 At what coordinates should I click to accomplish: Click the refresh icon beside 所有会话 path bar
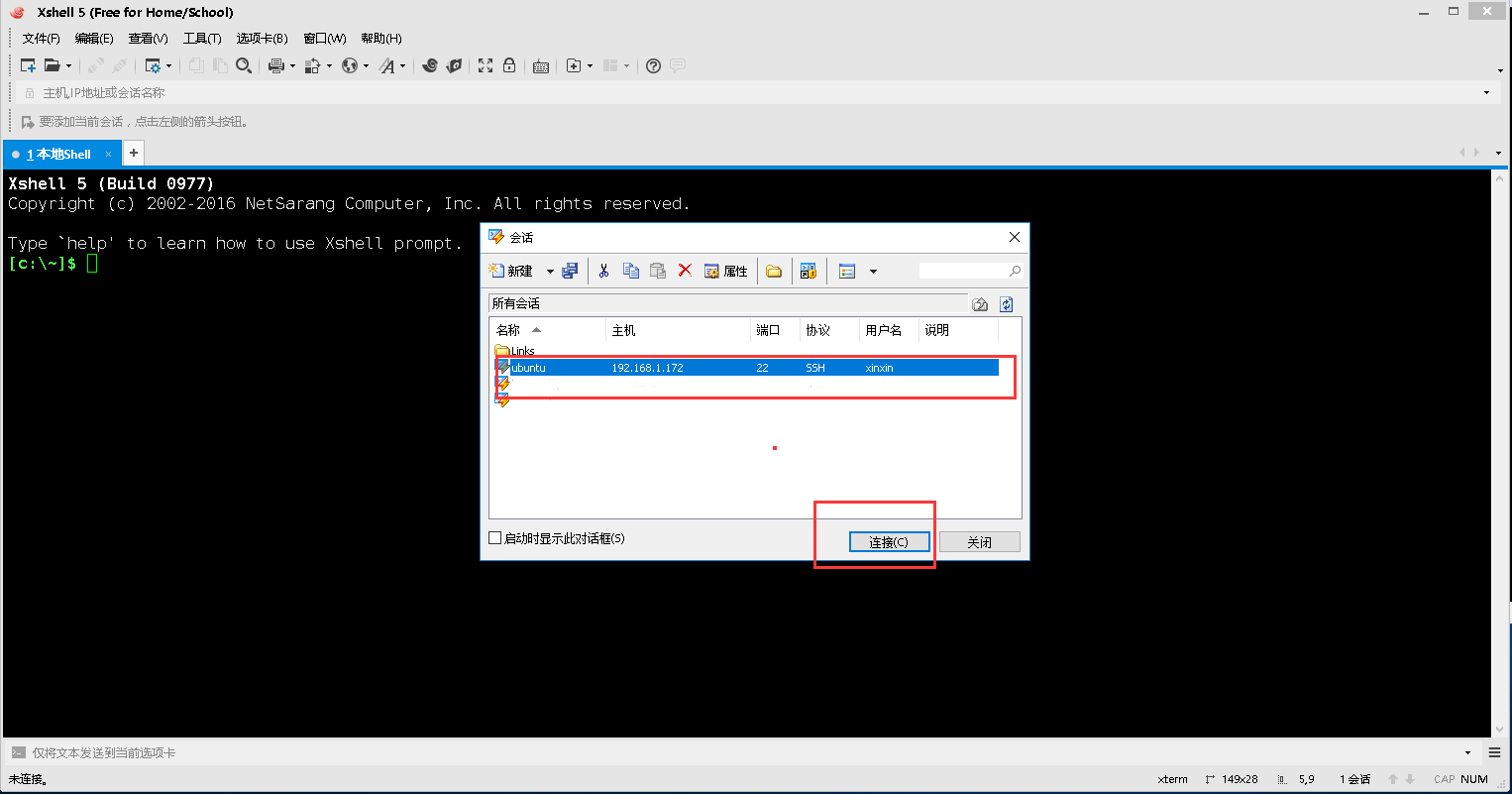(1007, 304)
